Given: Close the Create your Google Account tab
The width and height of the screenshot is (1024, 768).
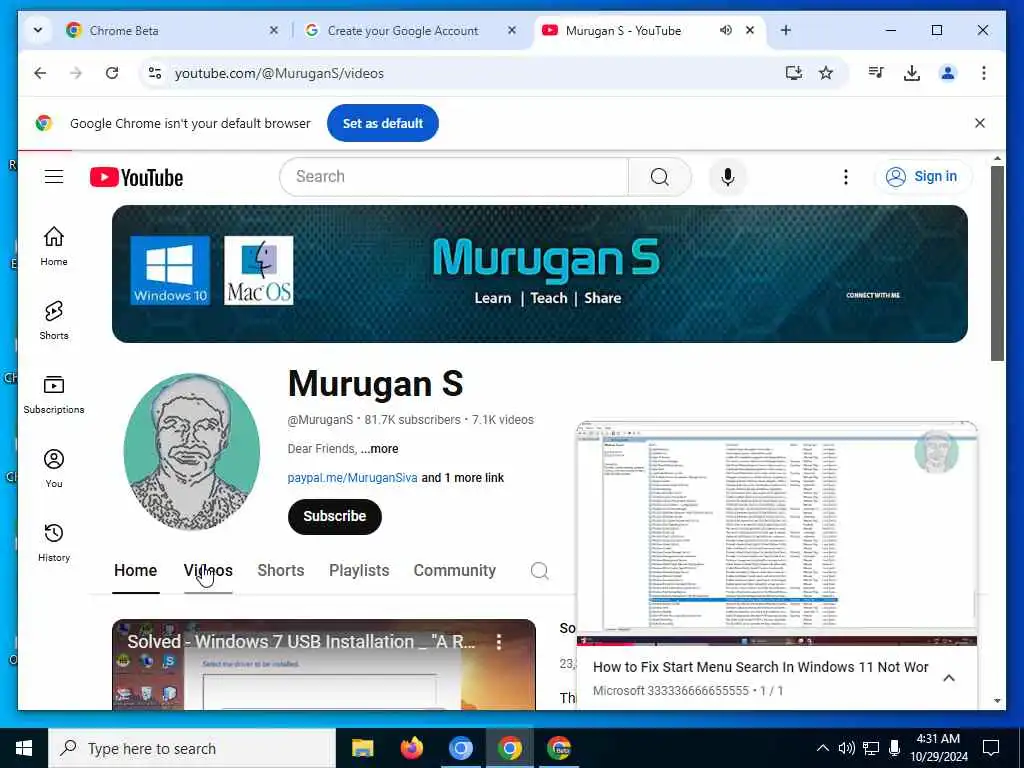Looking at the screenshot, I should point(512,31).
